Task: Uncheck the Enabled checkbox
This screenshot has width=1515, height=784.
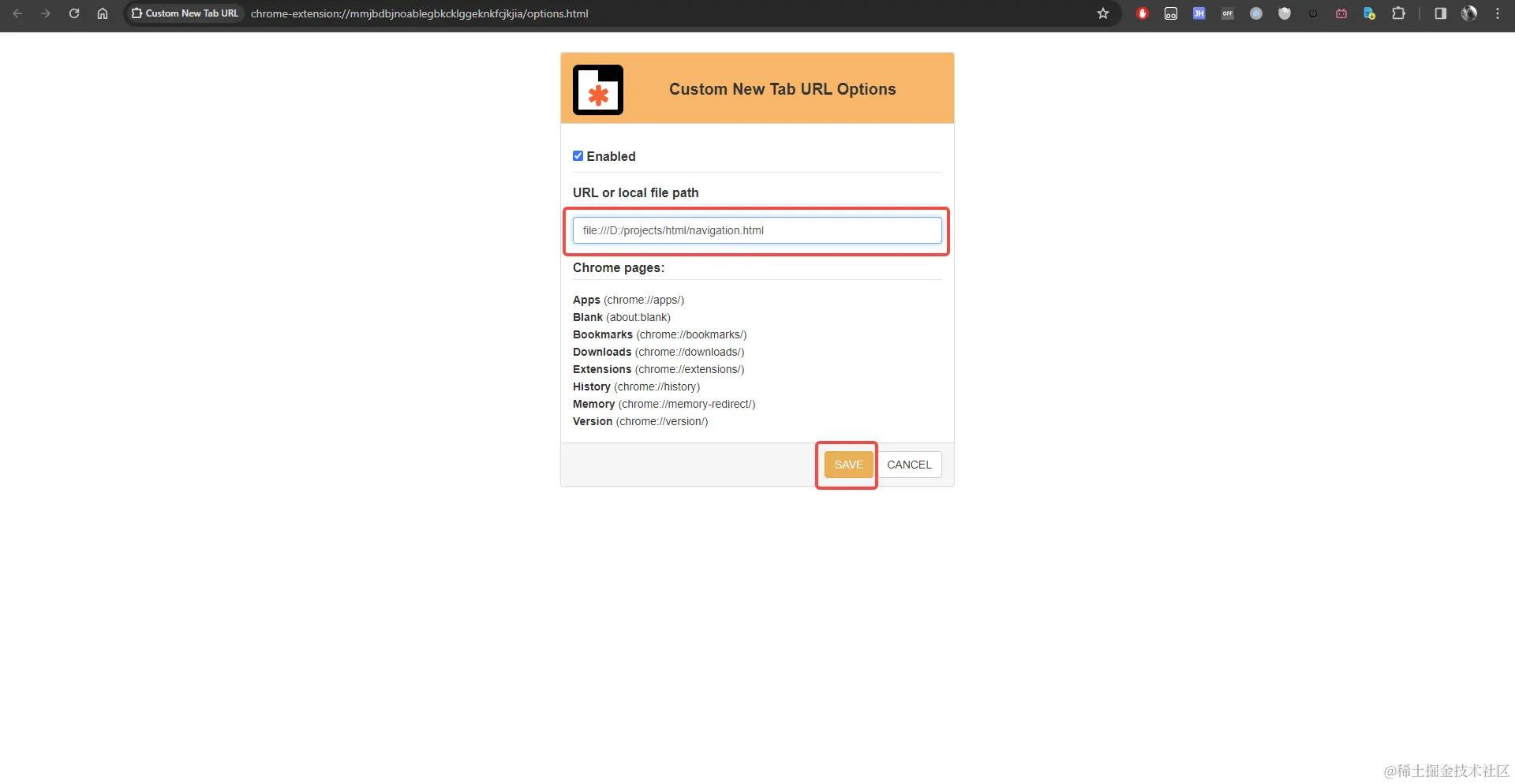Action: pos(578,156)
